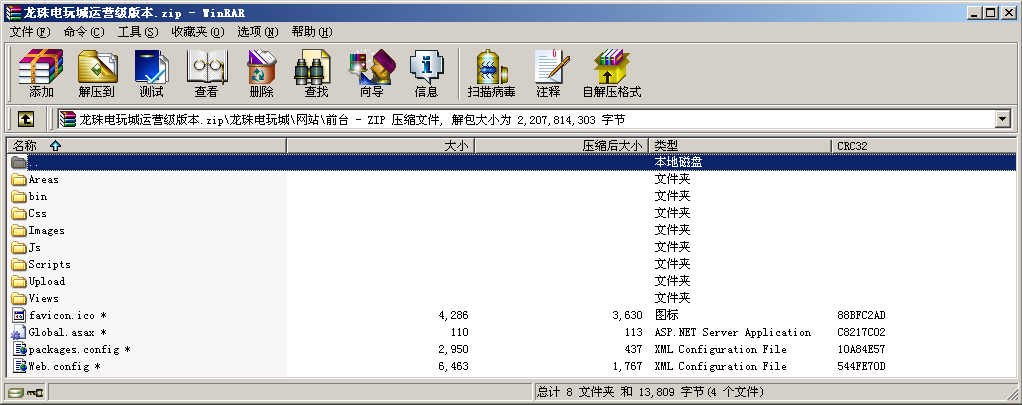1022x405 pixels.
Task: Select the Global.asax file entry
Action: tap(61, 333)
